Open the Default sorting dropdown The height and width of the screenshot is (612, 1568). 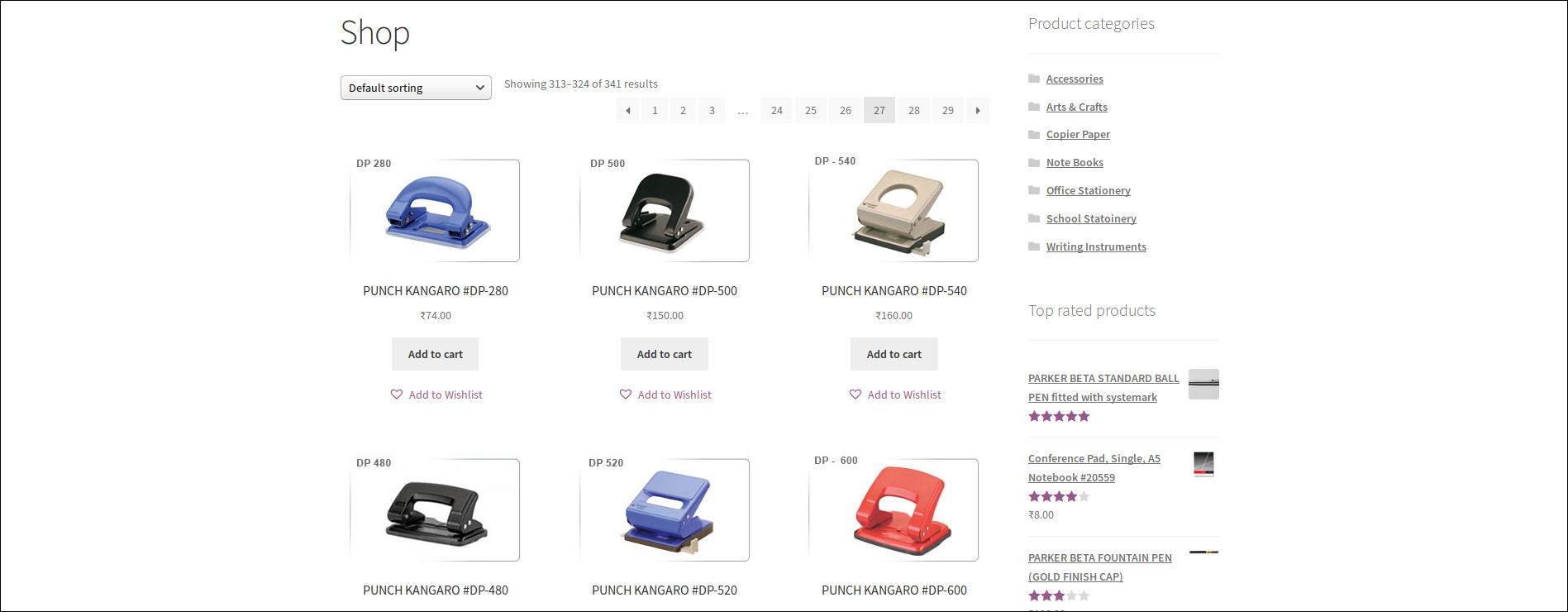pyautogui.click(x=416, y=88)
